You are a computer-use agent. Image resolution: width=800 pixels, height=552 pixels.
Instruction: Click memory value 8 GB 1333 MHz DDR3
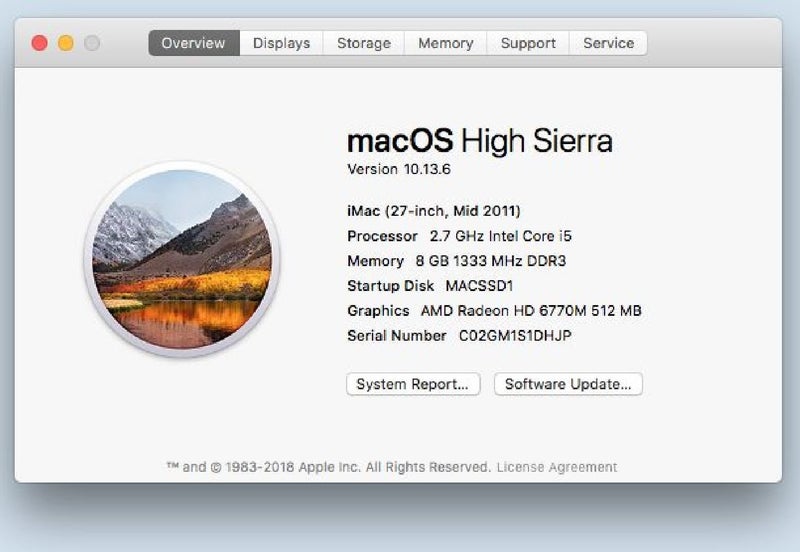(x=491, y=261)
